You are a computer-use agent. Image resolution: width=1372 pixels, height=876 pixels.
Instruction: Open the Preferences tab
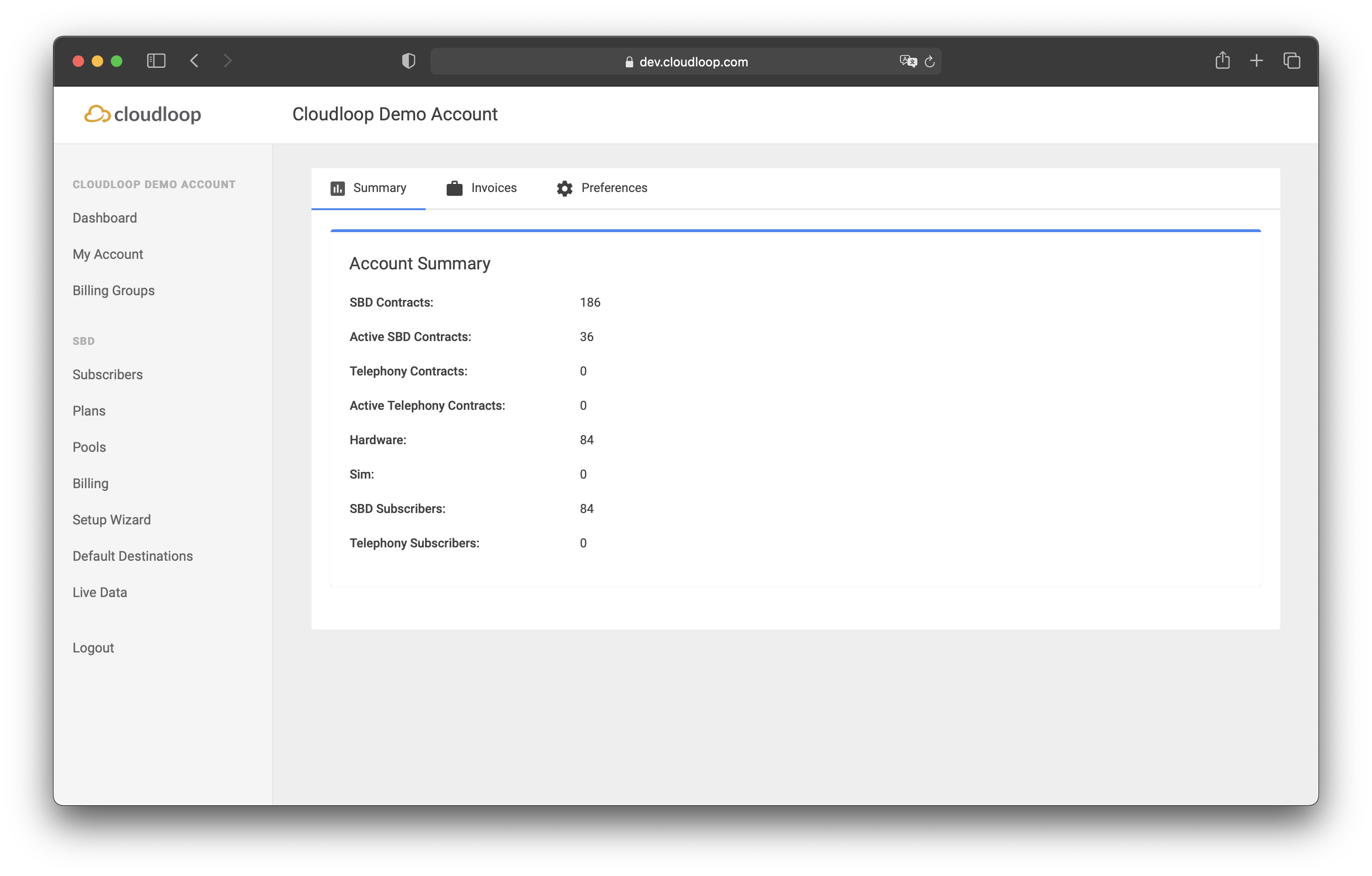601,188
